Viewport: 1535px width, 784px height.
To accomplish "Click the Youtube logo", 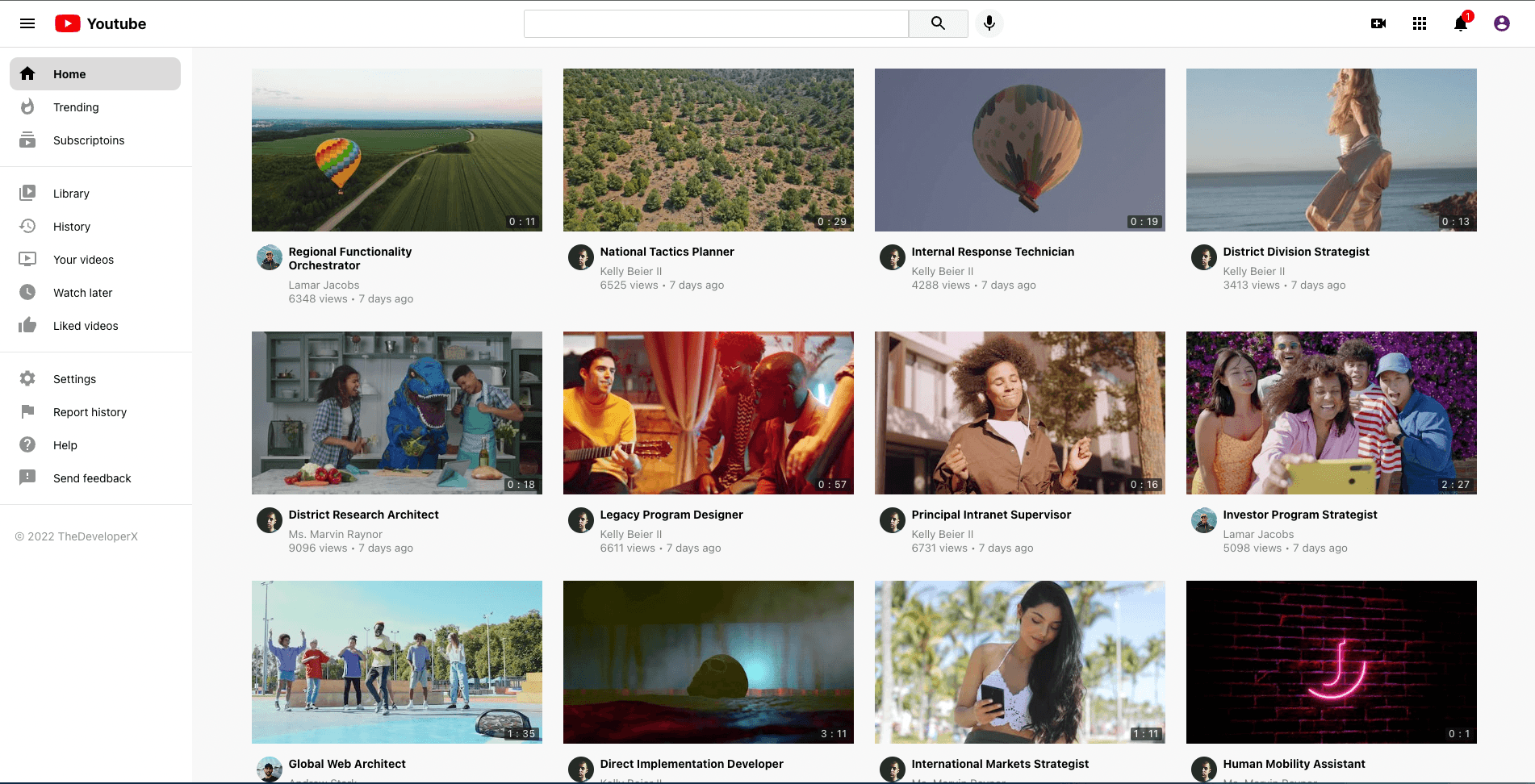I will click(x=101, y=23).
